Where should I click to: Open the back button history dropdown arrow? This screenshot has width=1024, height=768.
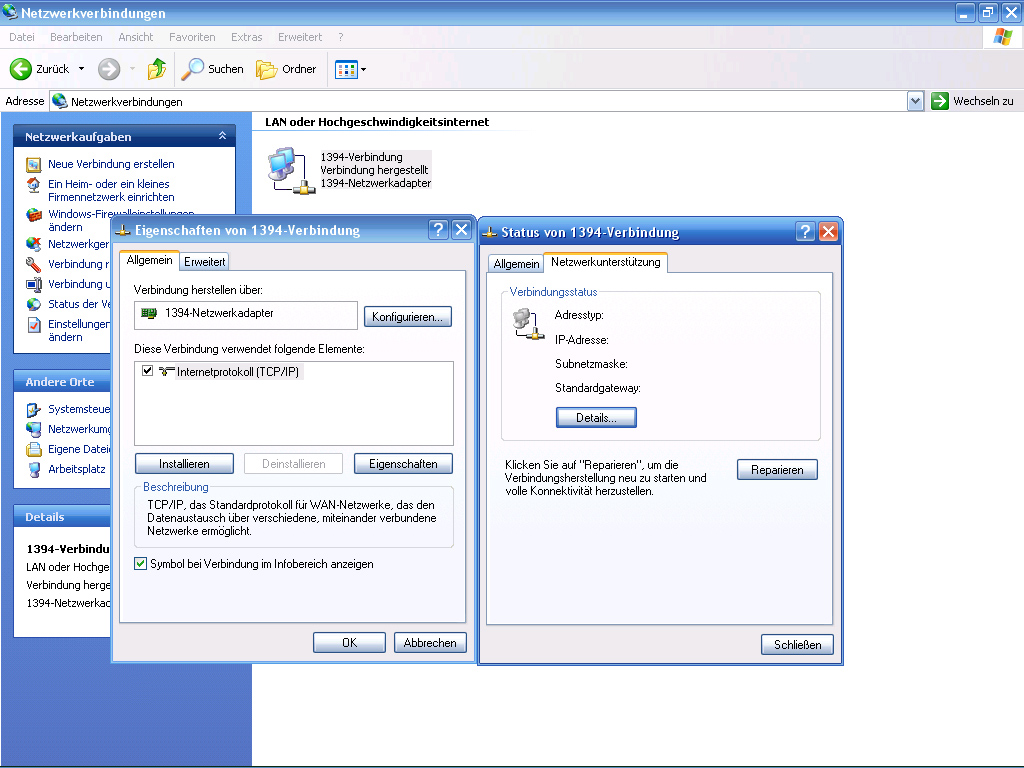82,69
